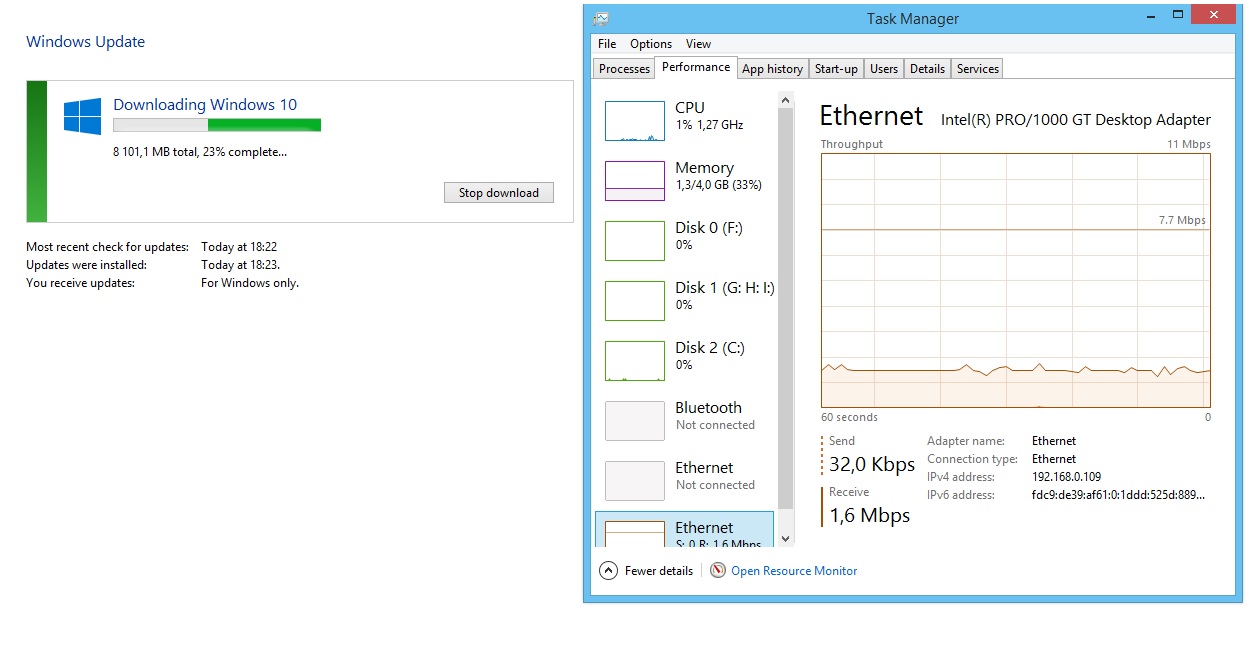This screenshot has width=1247, height=648.
Task: Switch to the App history tab
Action: [772, 69]
